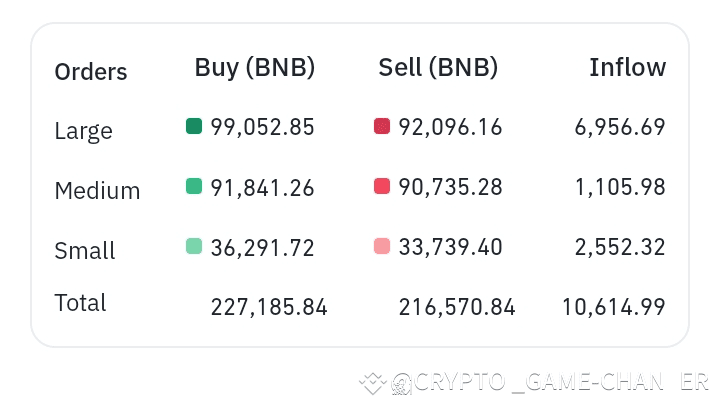This screenshot has width=720, height=404.
Task: Select the Sell (BNB) column header
Action: click(438, 68)
